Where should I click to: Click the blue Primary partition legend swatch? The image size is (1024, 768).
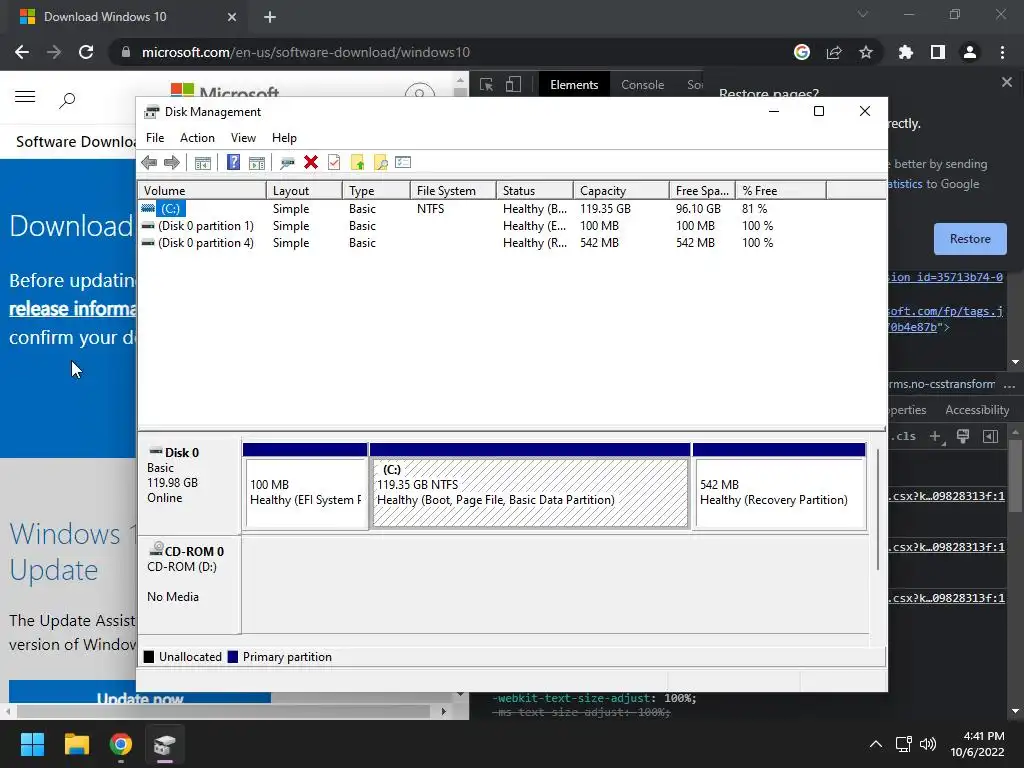[232, 657]
